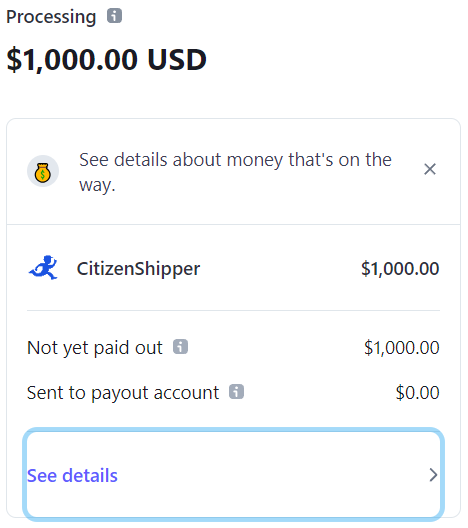Click the Not yet paid out label
The image size is (468, 528).
[x=95, y=348]
